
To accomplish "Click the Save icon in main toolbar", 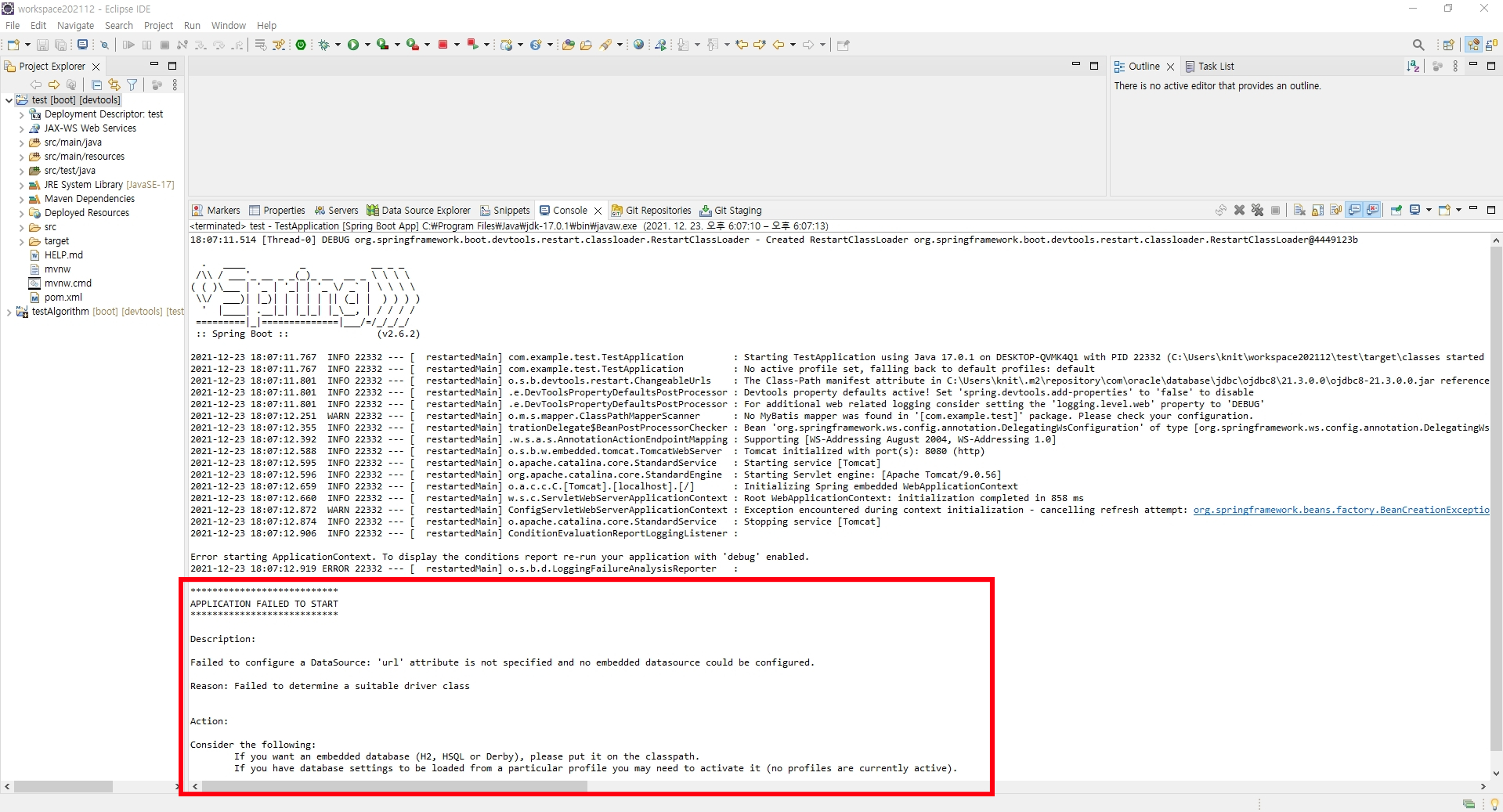I will (43, 45).
